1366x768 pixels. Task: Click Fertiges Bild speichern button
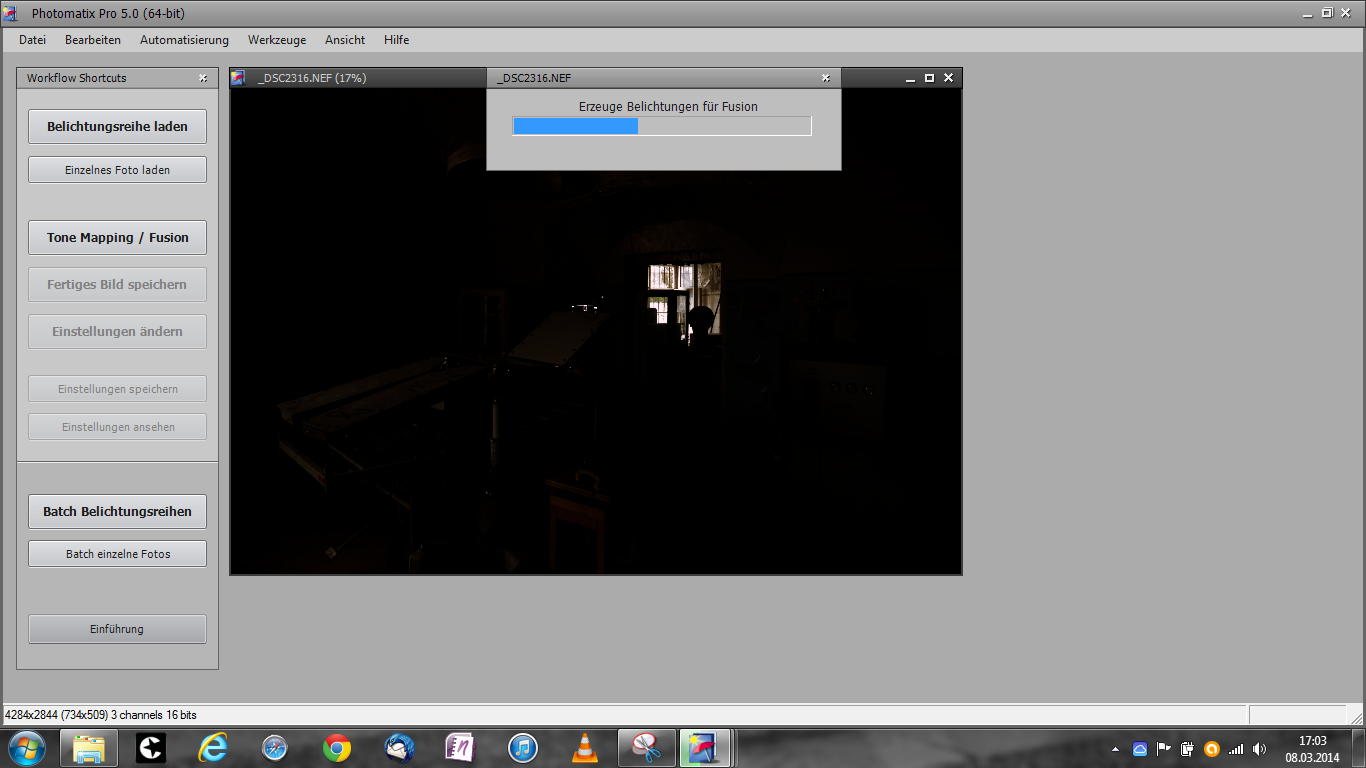(x=117, y=285)
